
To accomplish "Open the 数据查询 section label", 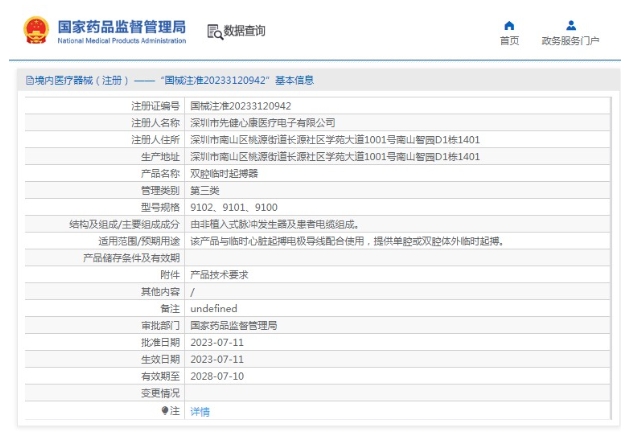I will (x=244, y=31).
